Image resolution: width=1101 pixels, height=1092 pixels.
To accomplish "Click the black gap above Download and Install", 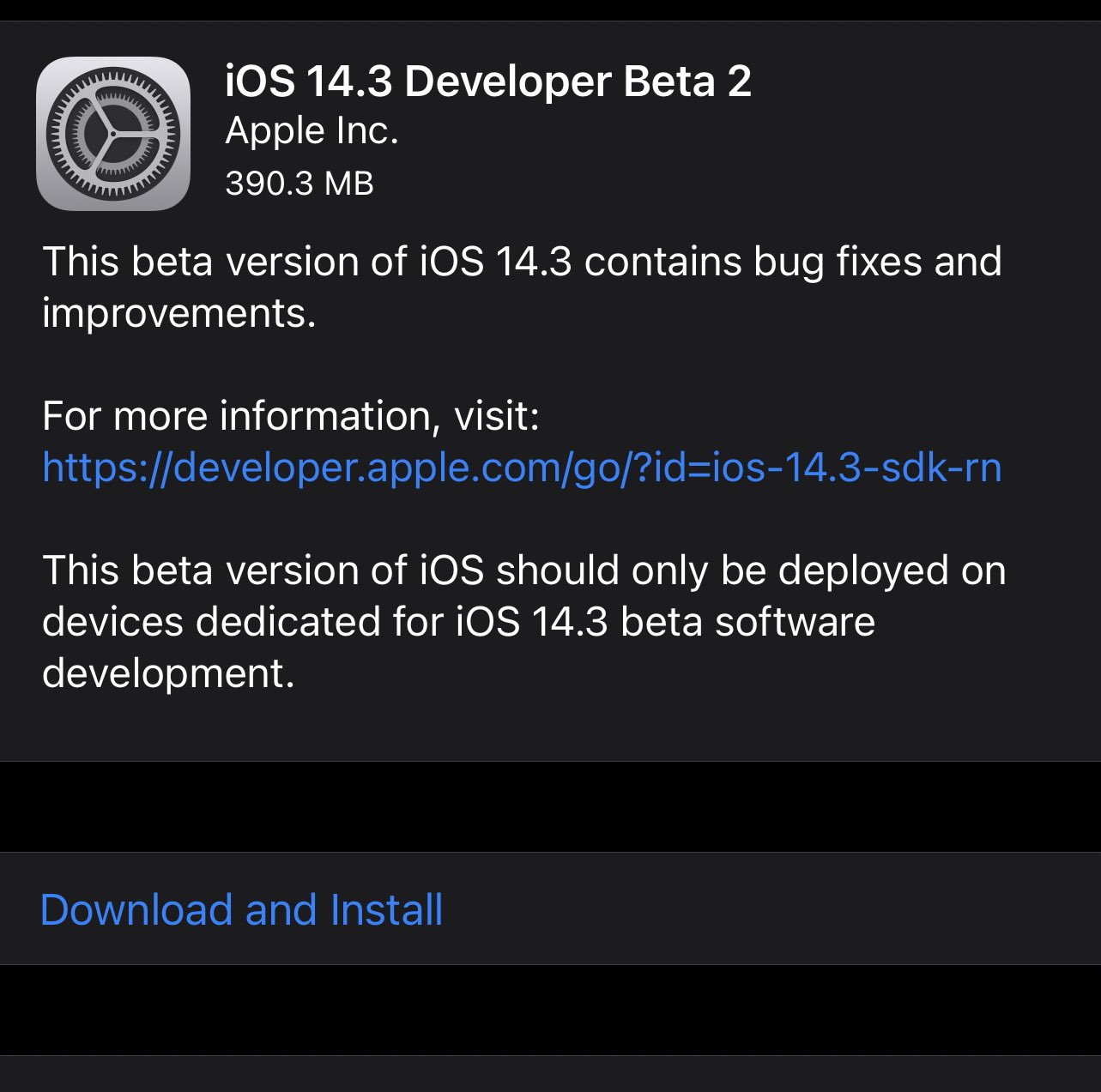I will click(549, 806).
